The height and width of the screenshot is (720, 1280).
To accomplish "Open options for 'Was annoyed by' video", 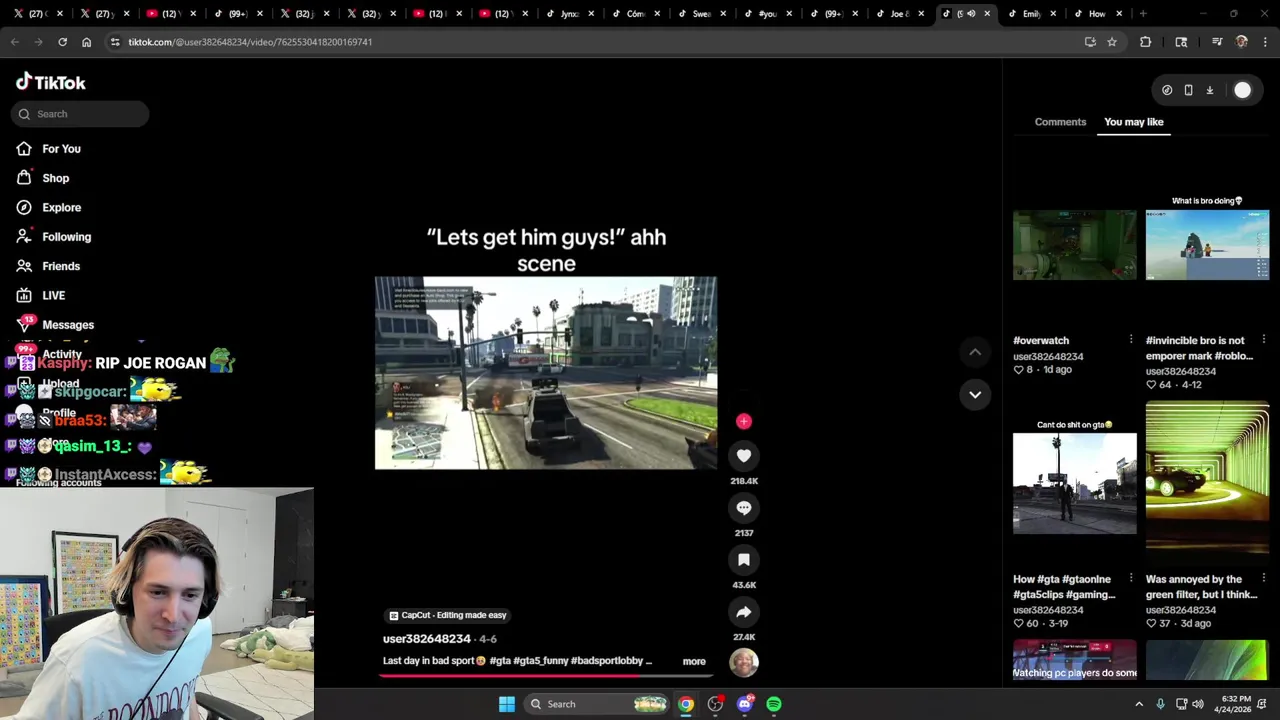I will pos(1264,578).
